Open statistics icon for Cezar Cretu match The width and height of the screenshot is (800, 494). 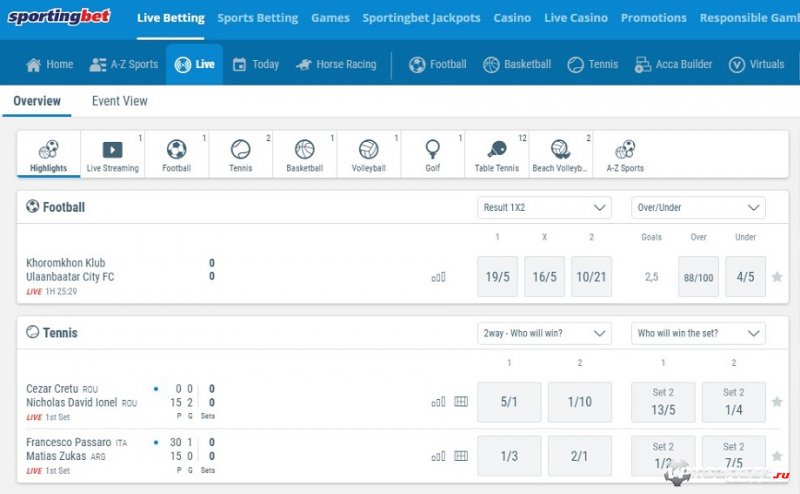[438, 402]
